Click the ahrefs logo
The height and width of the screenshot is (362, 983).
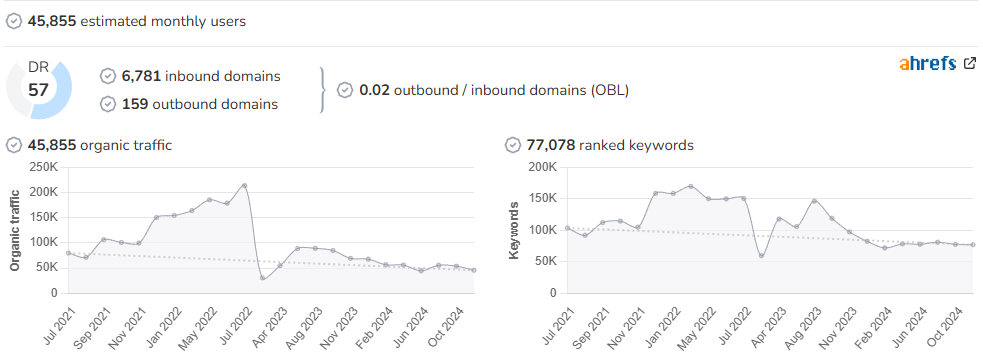tap(928, 63)
